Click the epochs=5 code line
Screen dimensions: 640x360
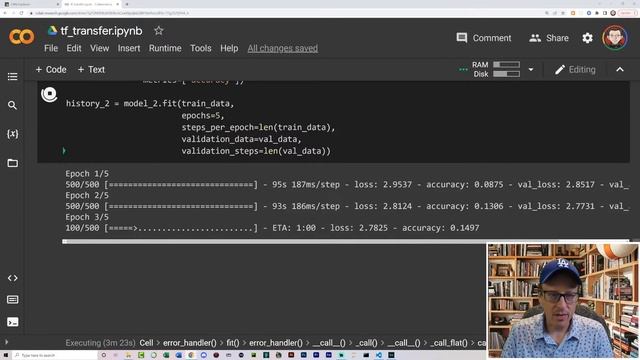tap(203, 116)
